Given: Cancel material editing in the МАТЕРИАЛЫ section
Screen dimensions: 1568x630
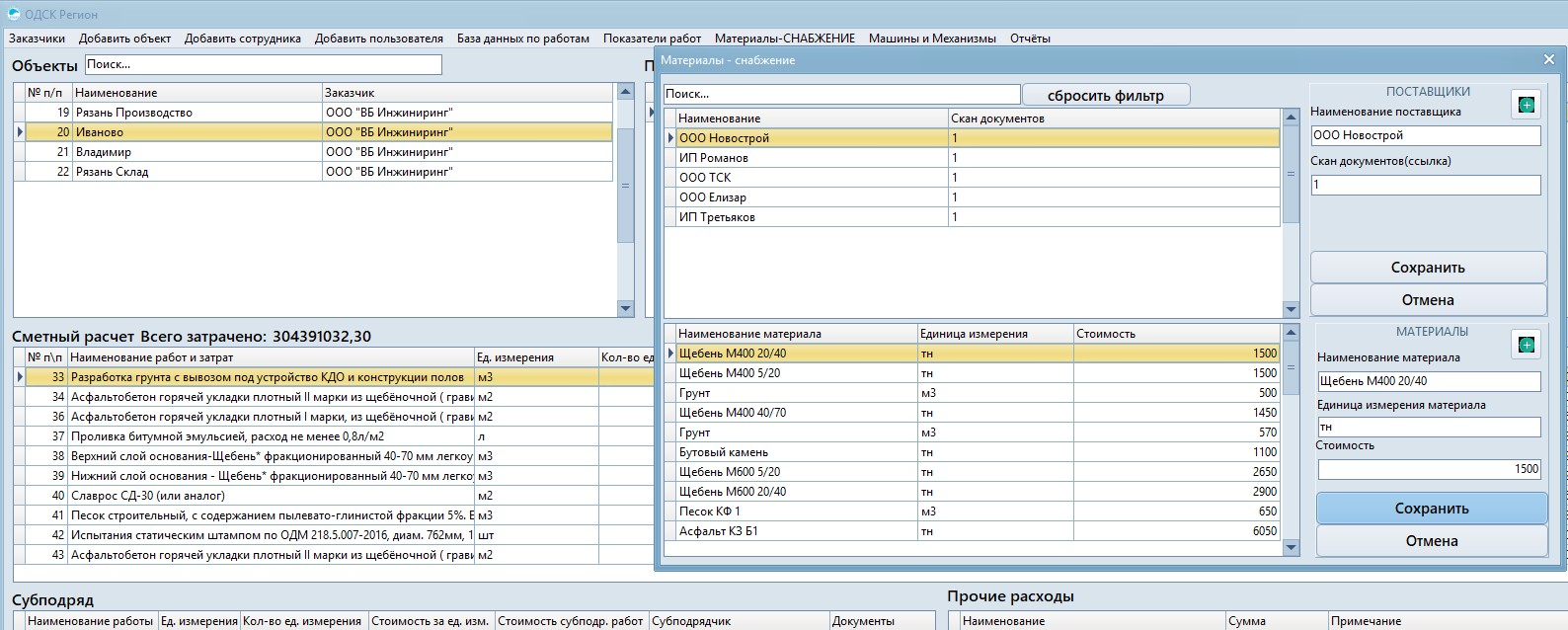Looking at the screenshot, I should (1432, 541).
